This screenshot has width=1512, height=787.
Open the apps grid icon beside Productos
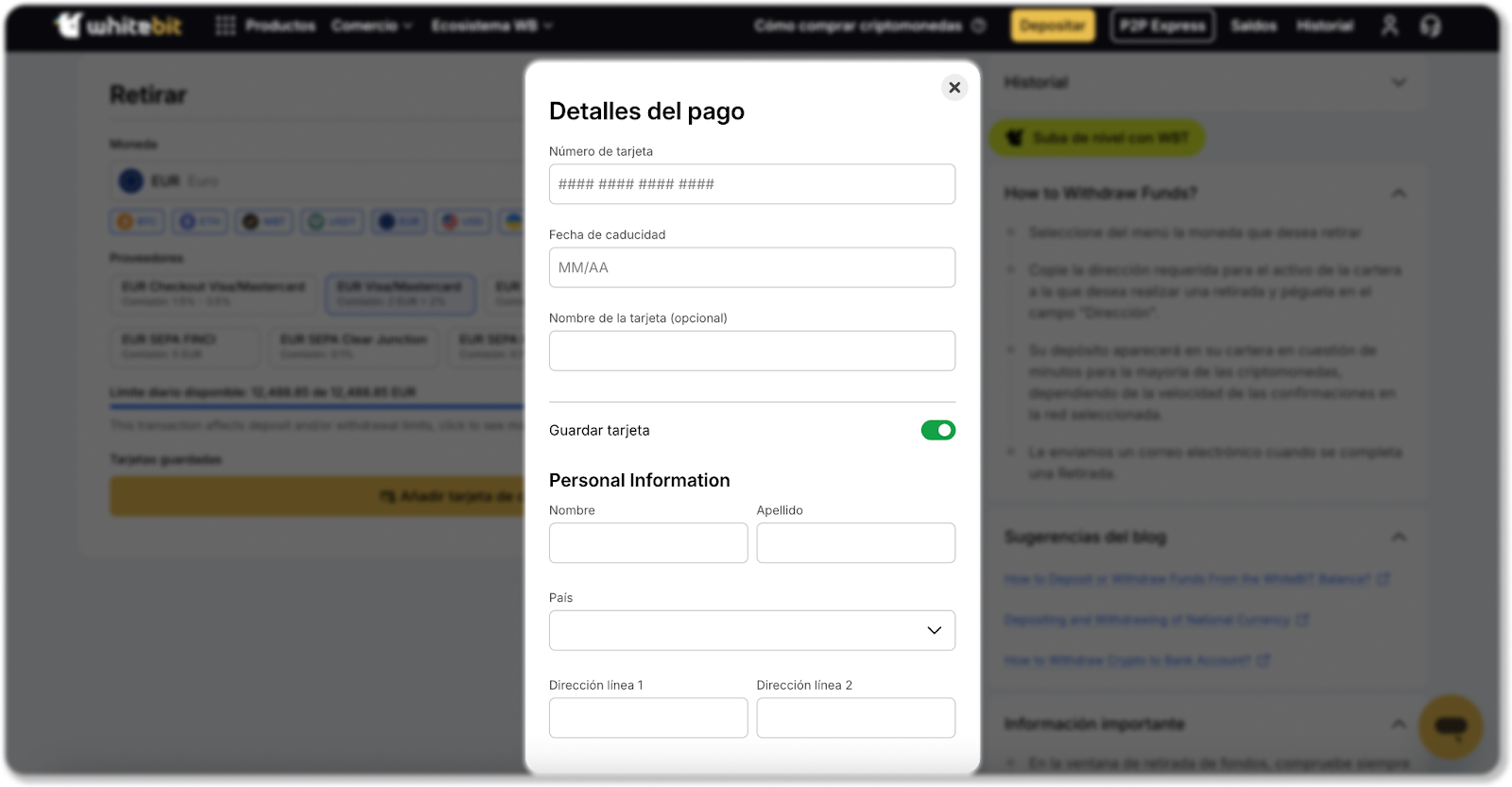click(225, 26)
